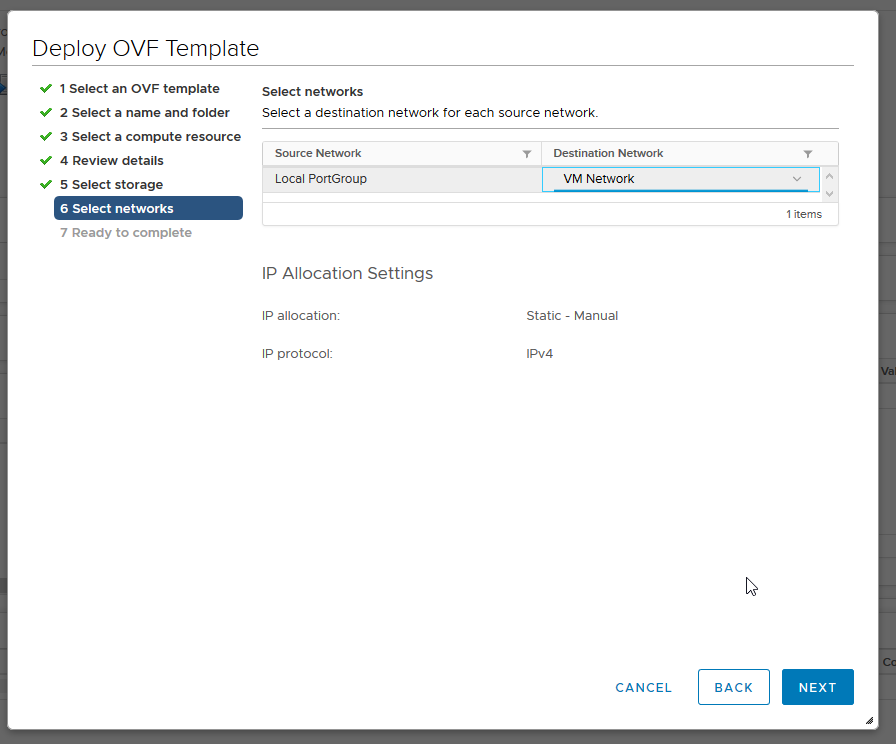Click the green checkmark beside Select storage
This screenshot has width=896, height=744.
[x=46, y=184]
